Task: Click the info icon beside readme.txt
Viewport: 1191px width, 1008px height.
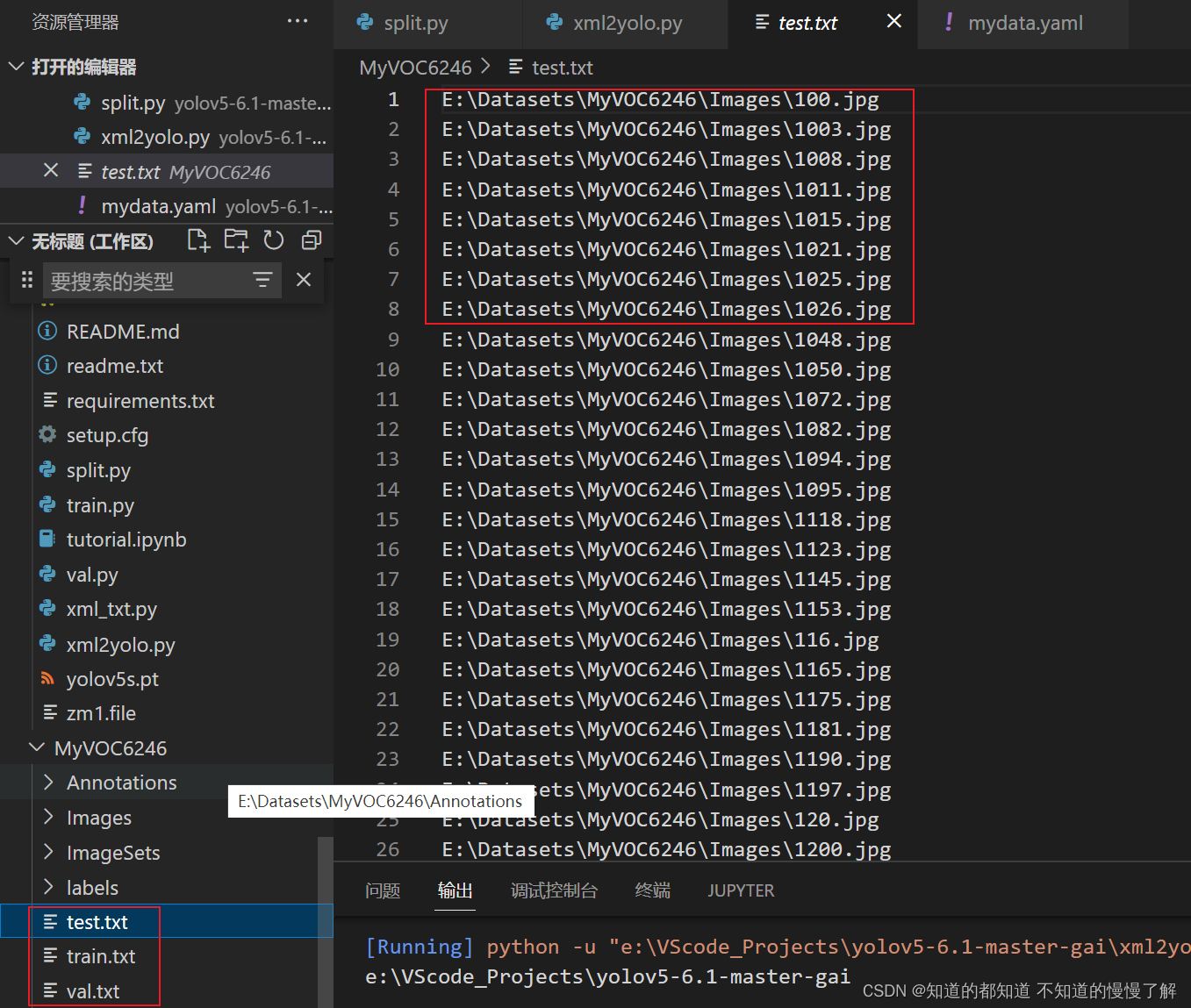Action: (47, 365)
